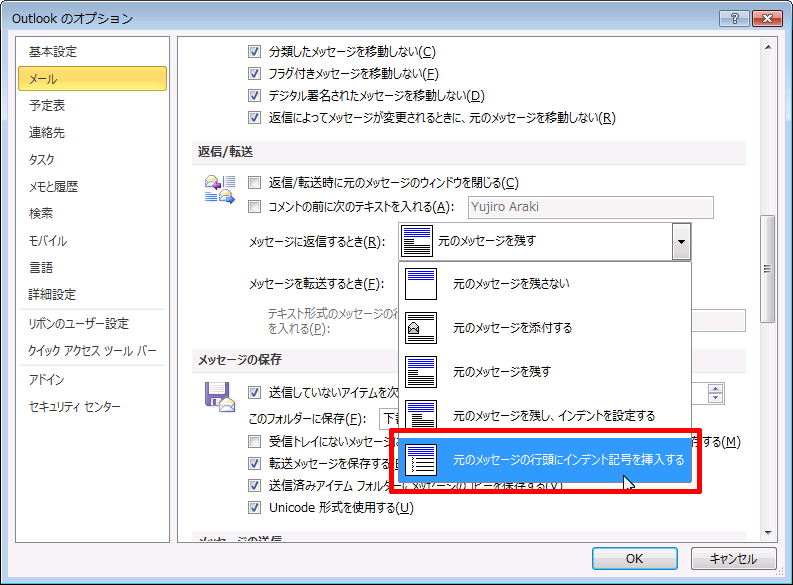
Task: Select 元のメッセージを残し、インデントを設定する option
Action: pos(545,416)
